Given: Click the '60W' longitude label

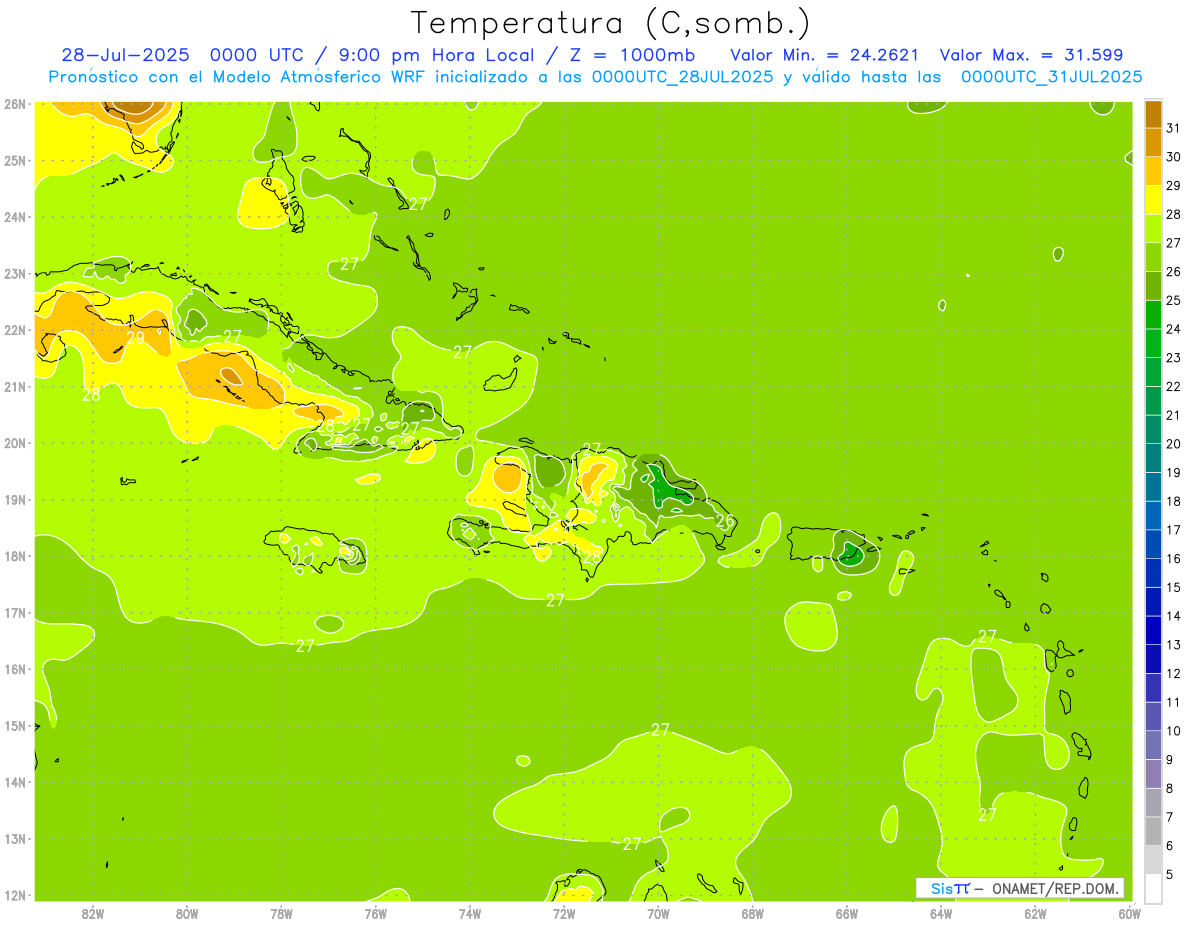Looking at the screenshot, I should click(x=1129, y=912).
